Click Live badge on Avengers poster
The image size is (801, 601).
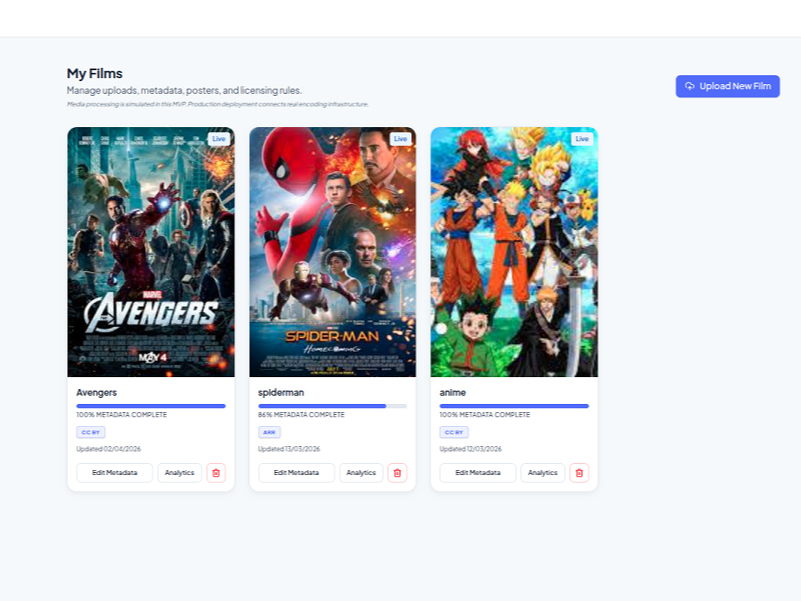[219, 139]
